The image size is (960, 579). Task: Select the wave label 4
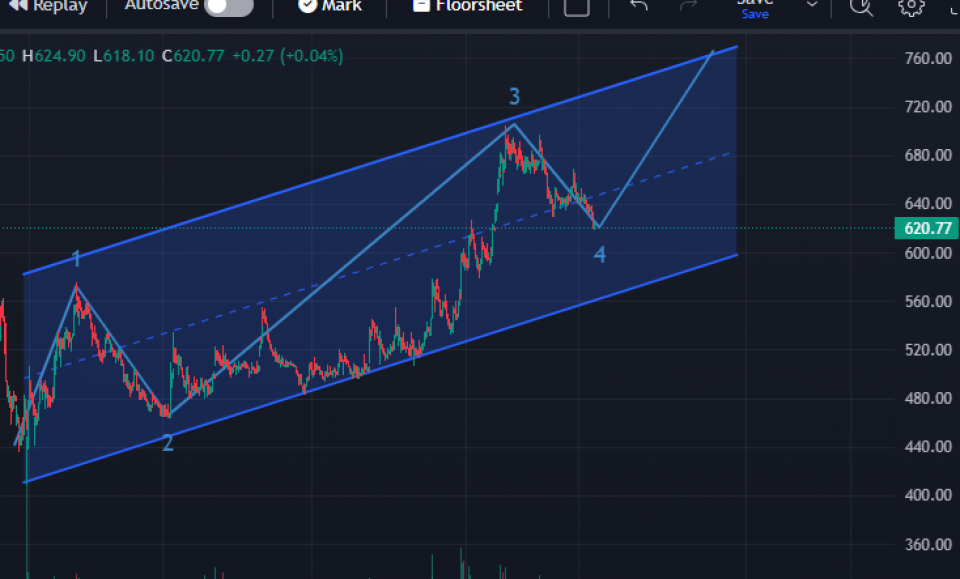coord(599,256)
